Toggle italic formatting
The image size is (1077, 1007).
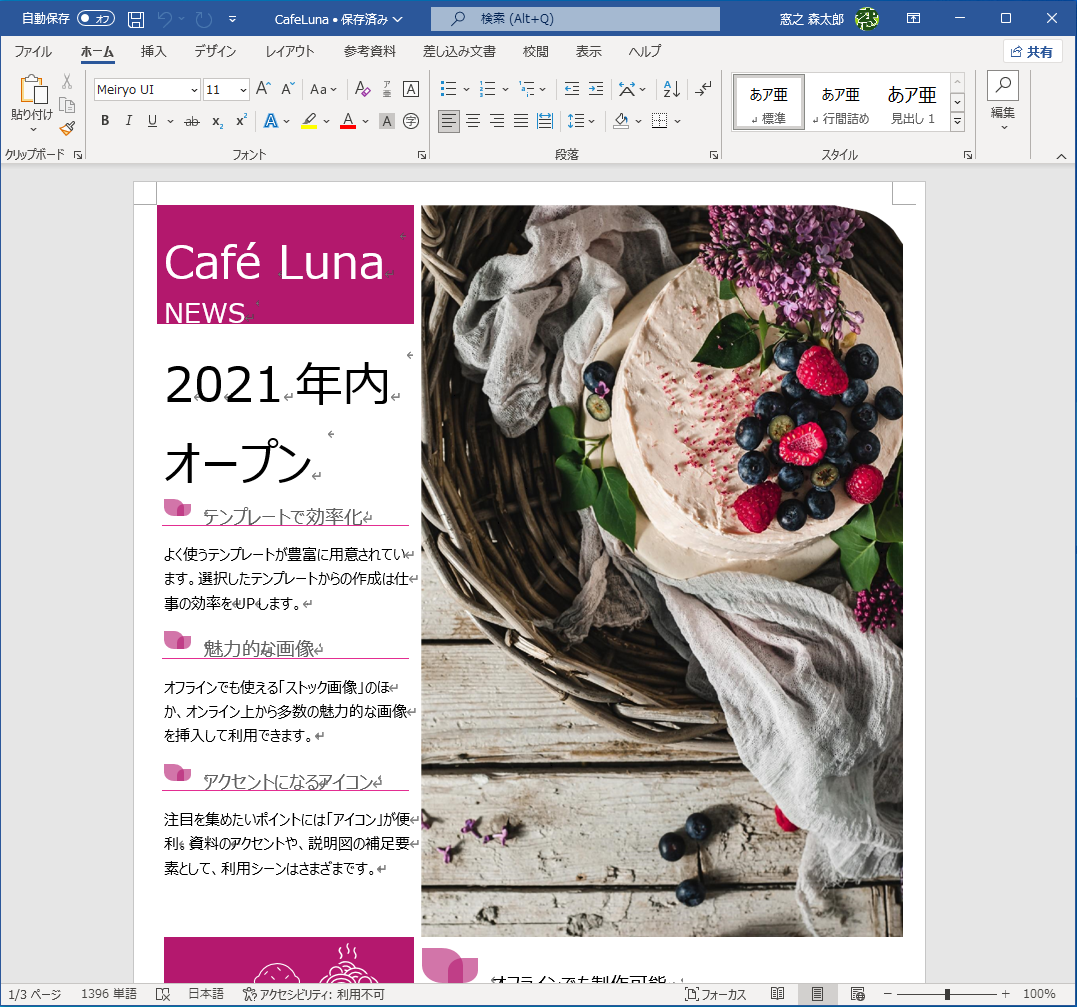pos(129,120)
